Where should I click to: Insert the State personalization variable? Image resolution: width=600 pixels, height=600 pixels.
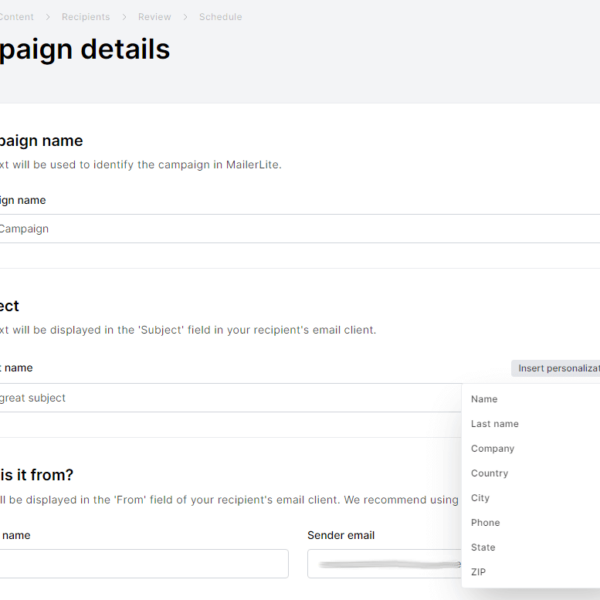[484, 548]
